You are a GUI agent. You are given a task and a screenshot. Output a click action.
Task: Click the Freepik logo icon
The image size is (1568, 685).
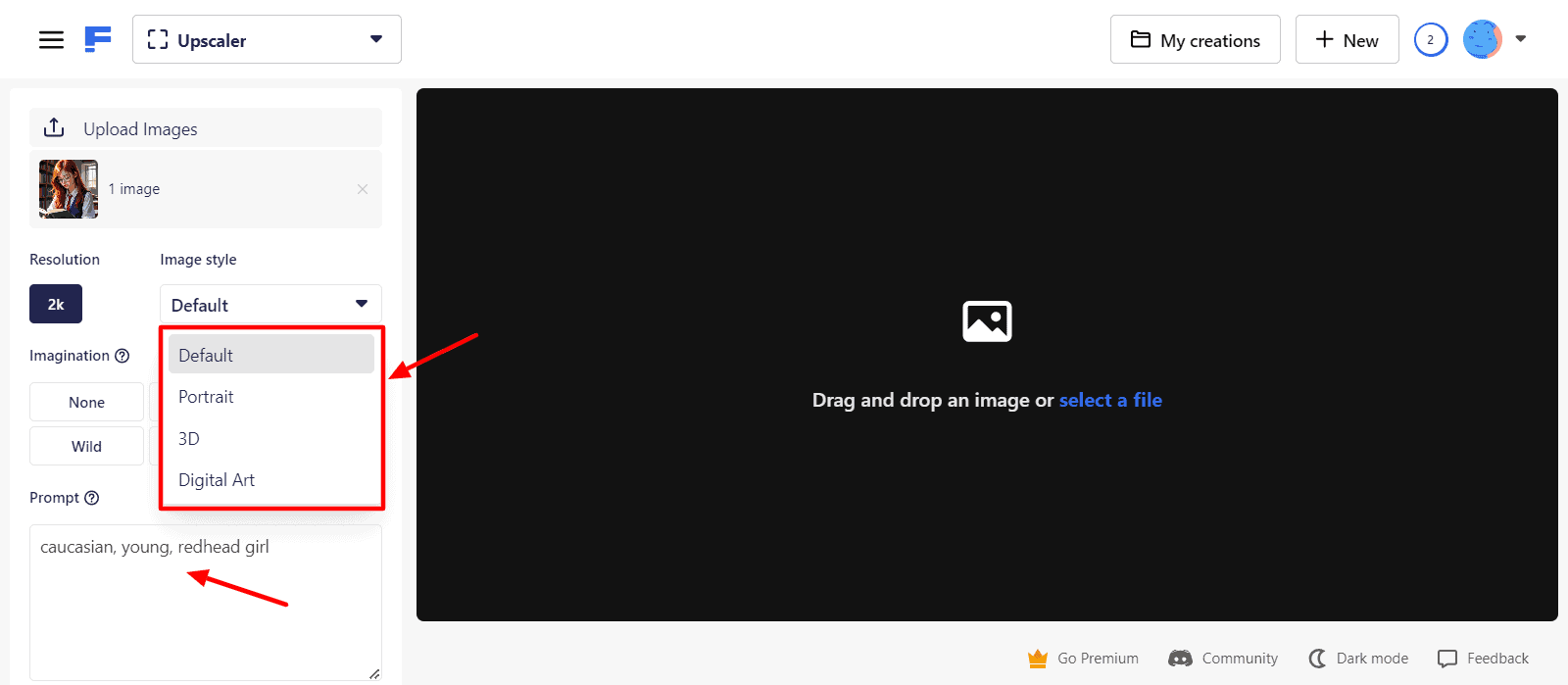tap(98, 39)
